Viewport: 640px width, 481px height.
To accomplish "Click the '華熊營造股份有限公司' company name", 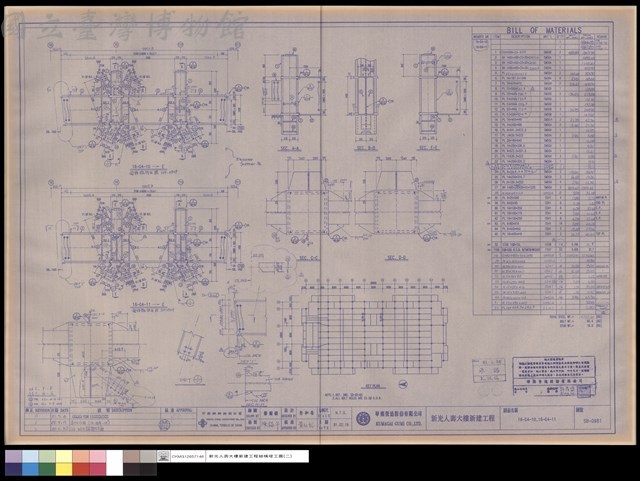I will tap(398, 414).
